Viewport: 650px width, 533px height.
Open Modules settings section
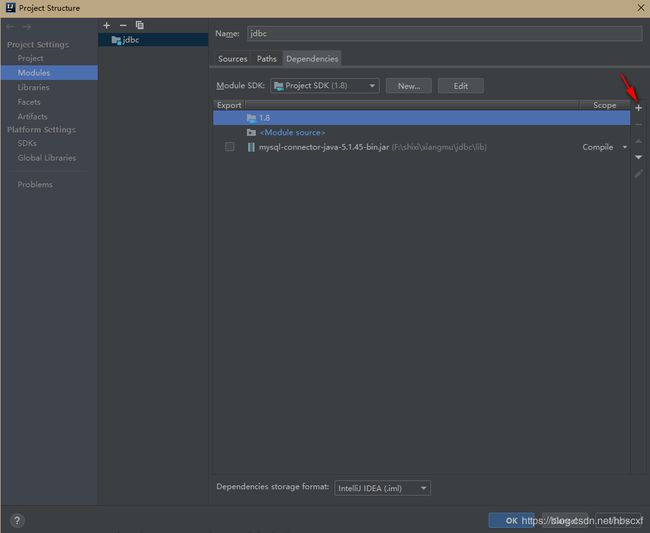49,73
